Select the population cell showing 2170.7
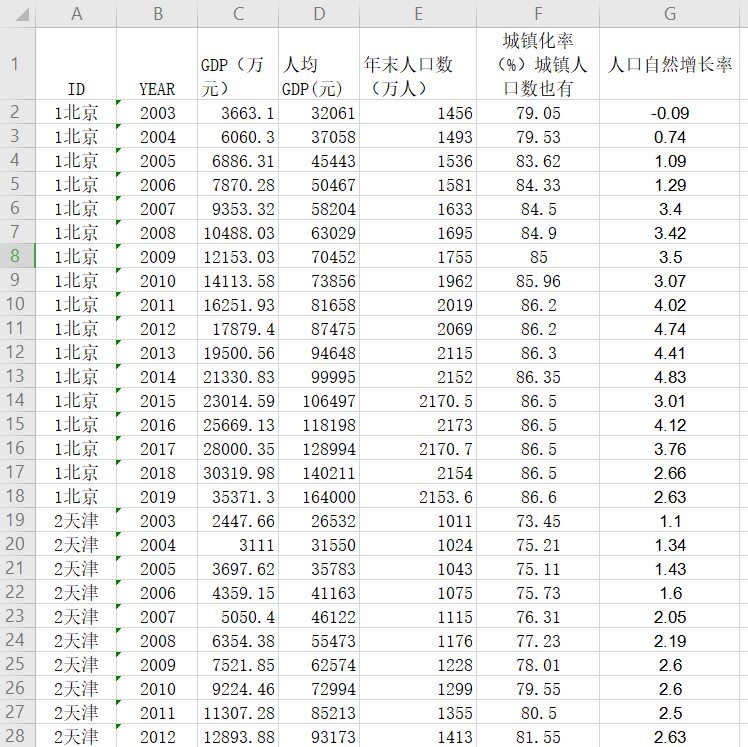Screen dimensions: 748x747 (x=418, y=449)
